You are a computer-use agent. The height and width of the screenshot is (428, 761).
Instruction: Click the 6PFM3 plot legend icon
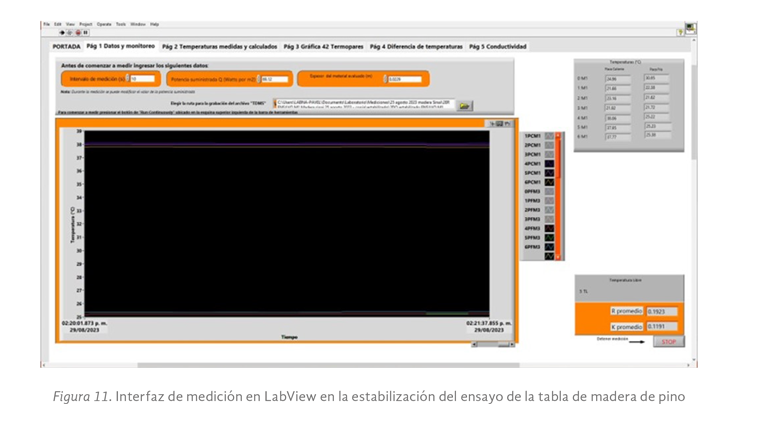[x=549, y=247]
